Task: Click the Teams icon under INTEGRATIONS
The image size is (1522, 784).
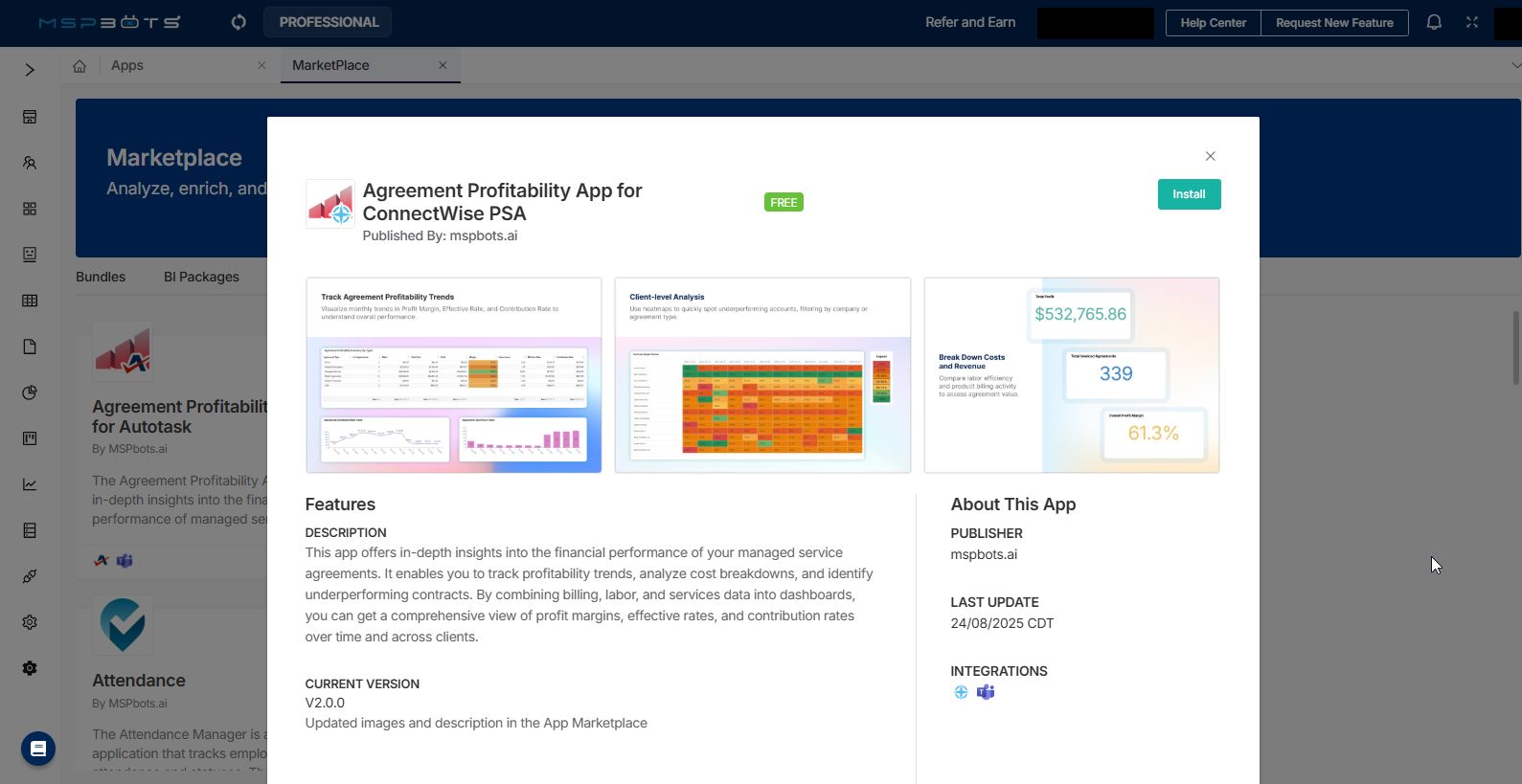Action: (986, 692)
